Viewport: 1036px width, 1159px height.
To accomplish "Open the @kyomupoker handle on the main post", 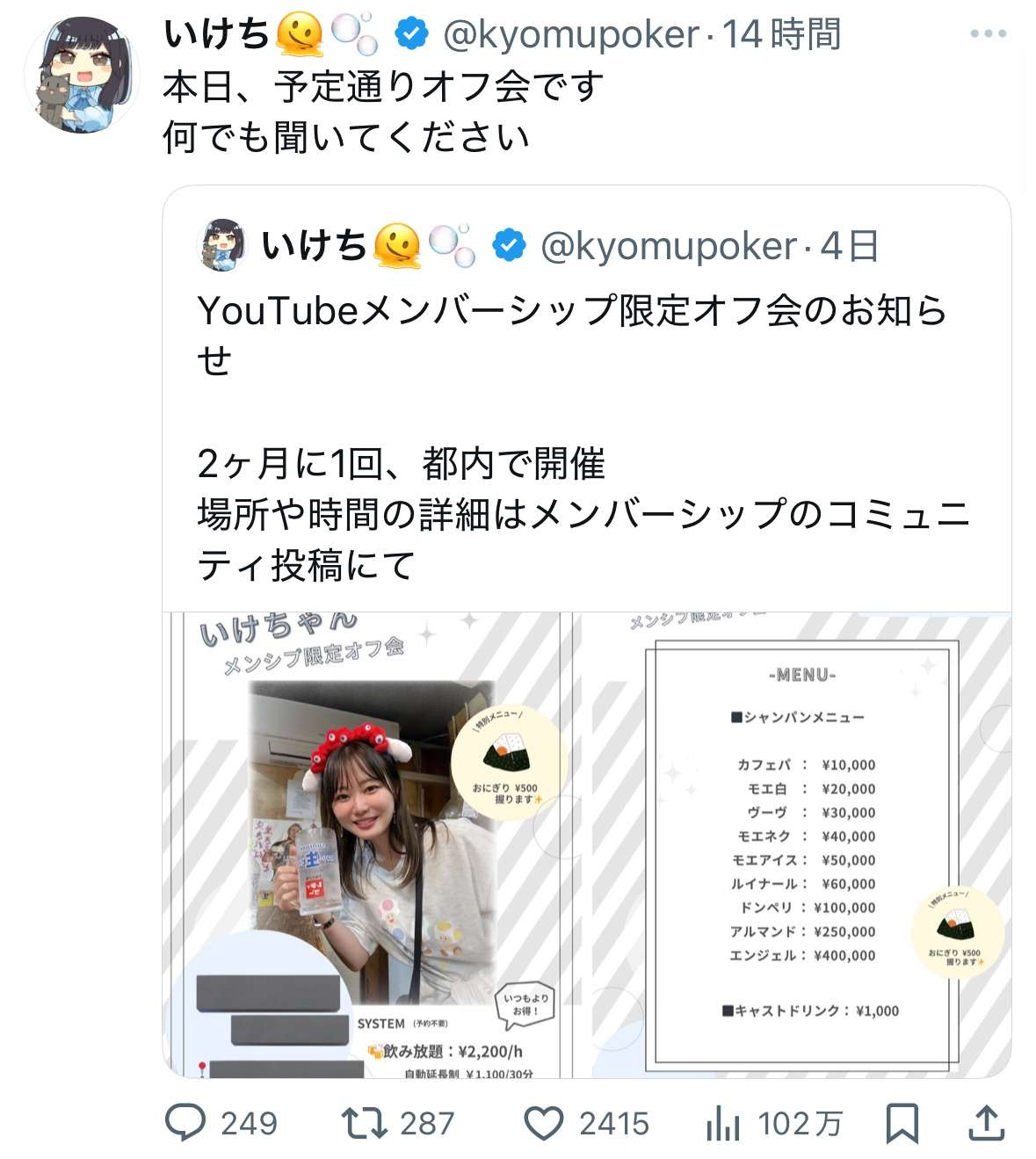I will click(570, 34).
